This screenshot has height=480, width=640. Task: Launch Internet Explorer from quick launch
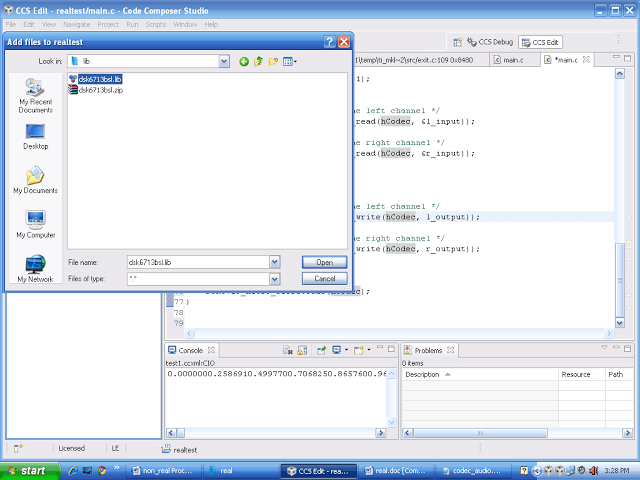73,471
